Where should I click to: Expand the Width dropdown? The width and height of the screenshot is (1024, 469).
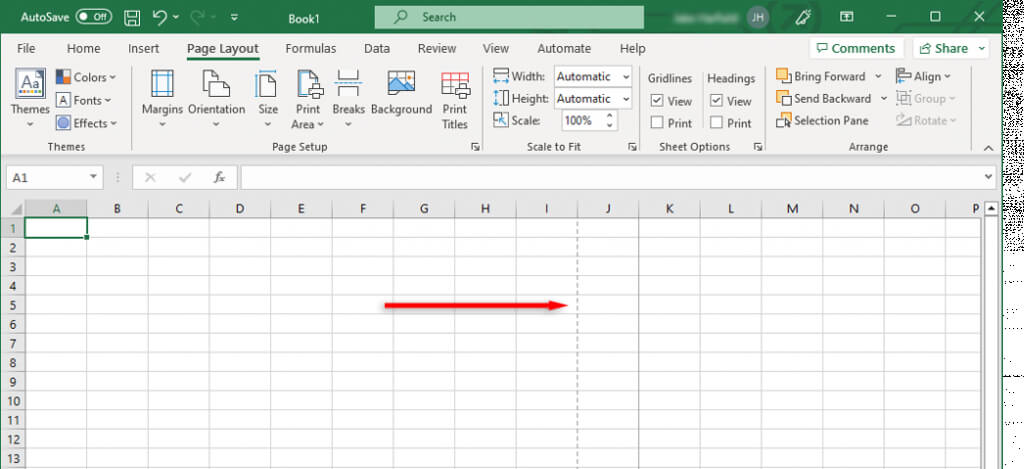[624, 76]
